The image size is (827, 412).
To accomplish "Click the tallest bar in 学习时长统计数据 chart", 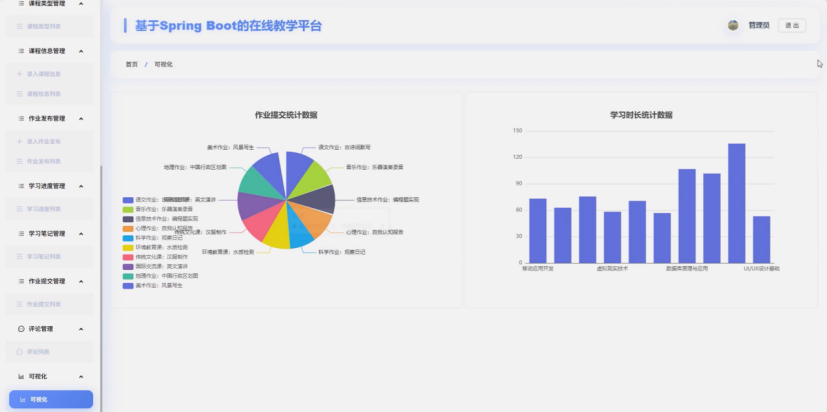I will pos(736,203).
